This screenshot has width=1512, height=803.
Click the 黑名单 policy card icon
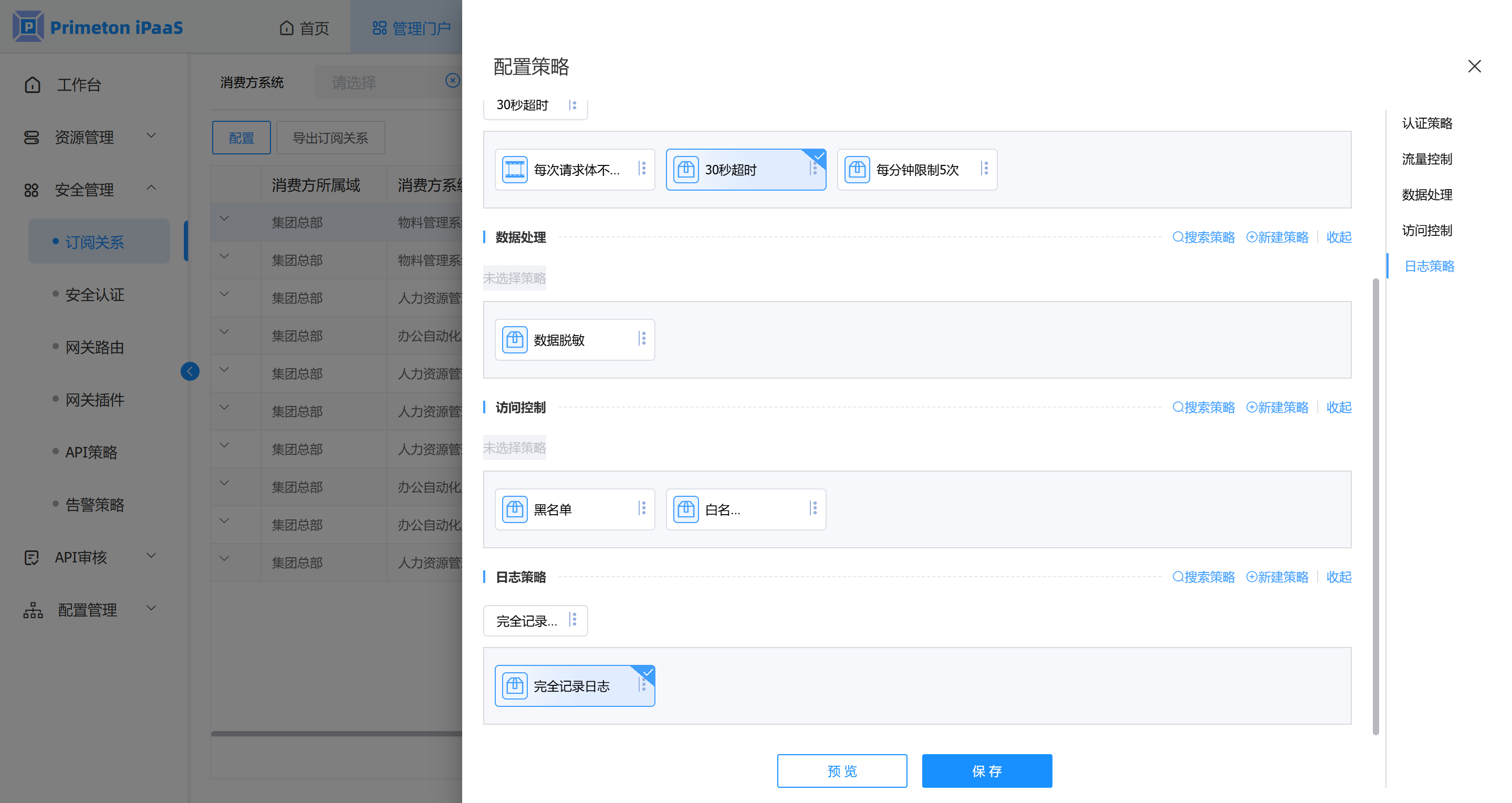(x=515, y=509)
